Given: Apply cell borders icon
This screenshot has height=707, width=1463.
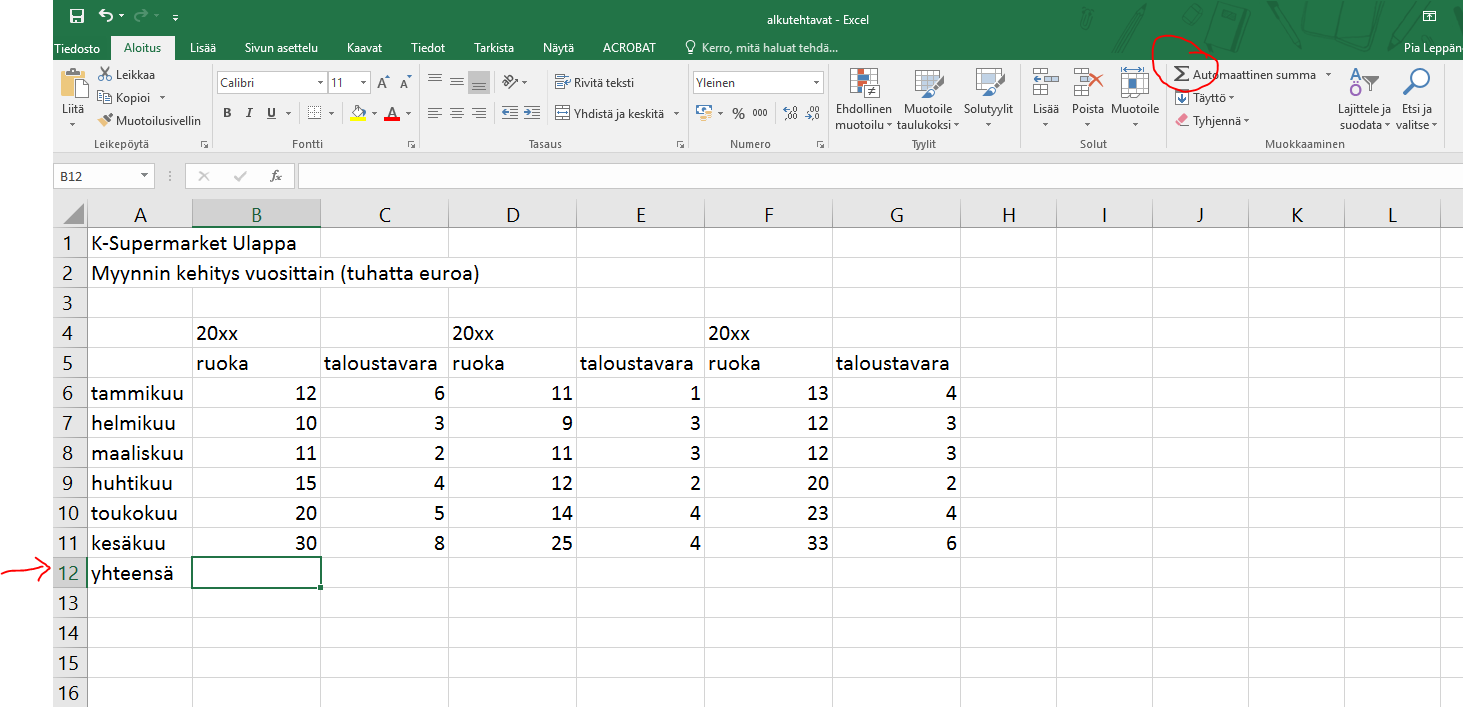Looking at the screenshot, I should tap(314, 113).
